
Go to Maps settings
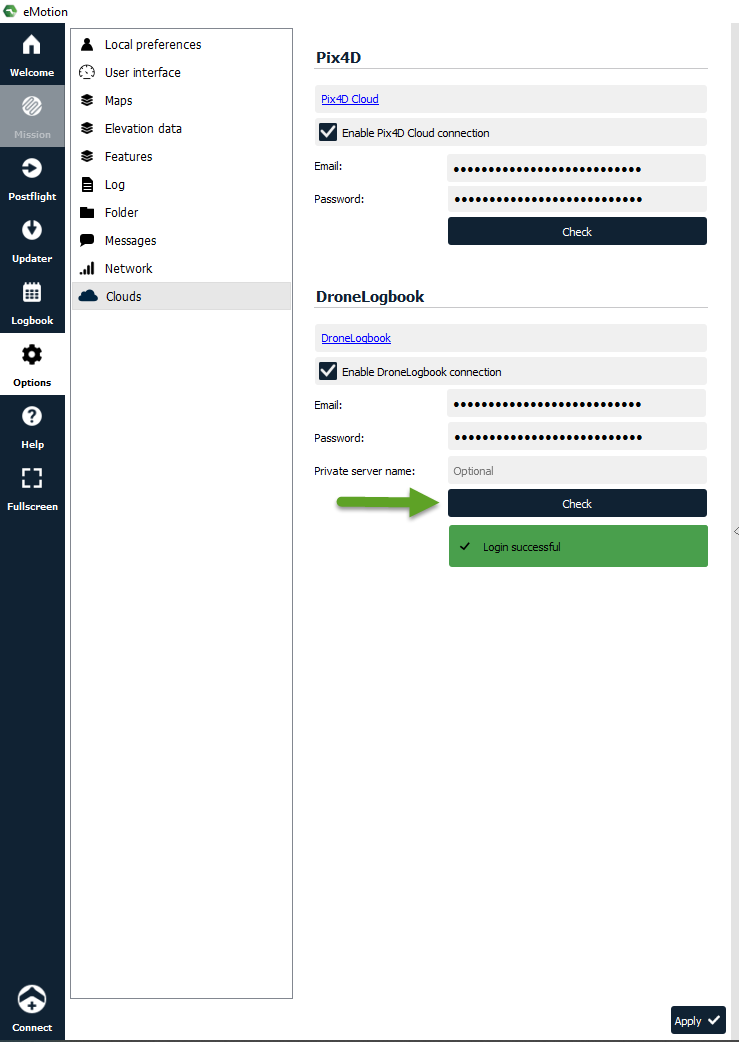pyautogui.click(x=181, y=100)
